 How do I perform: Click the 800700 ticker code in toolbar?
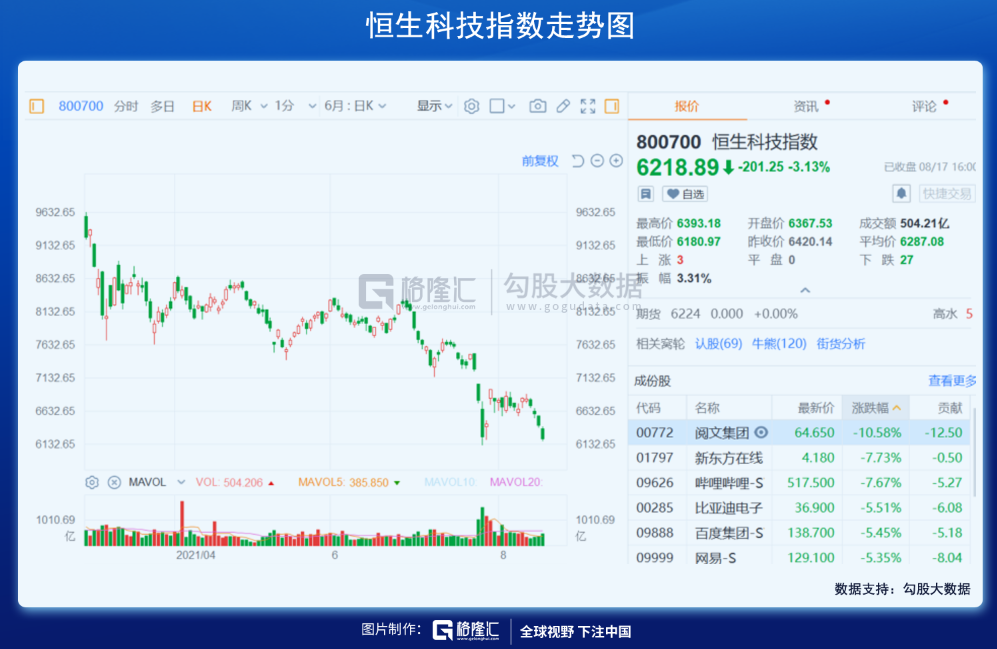81,106
